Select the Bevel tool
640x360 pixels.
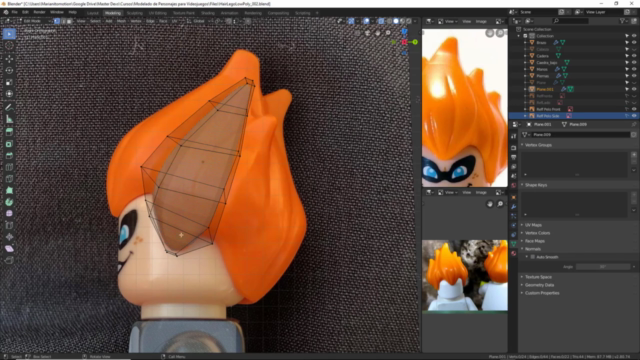9,156
